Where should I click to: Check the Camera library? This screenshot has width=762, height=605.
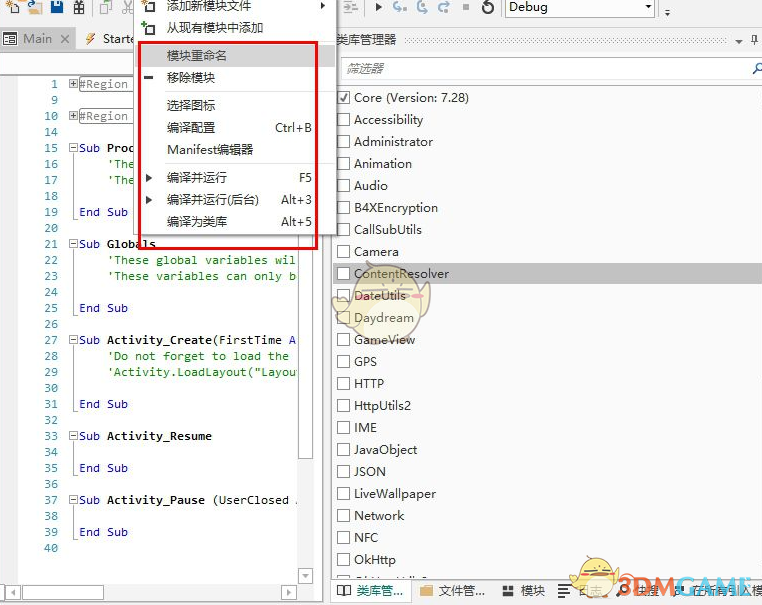pos(343,252)
